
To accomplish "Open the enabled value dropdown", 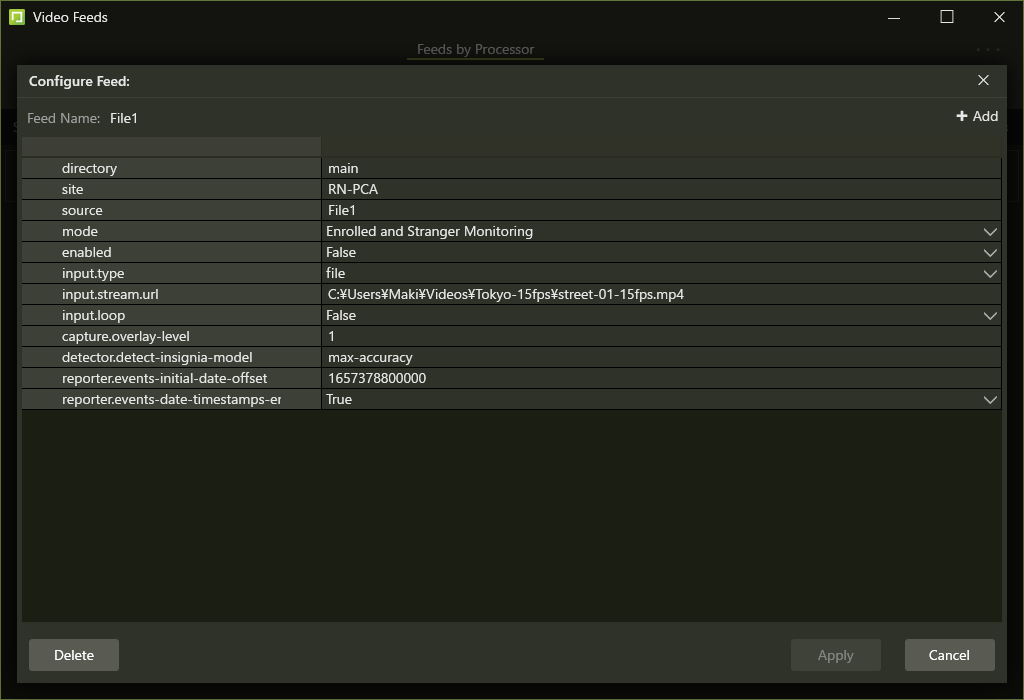I will [990, 252].
